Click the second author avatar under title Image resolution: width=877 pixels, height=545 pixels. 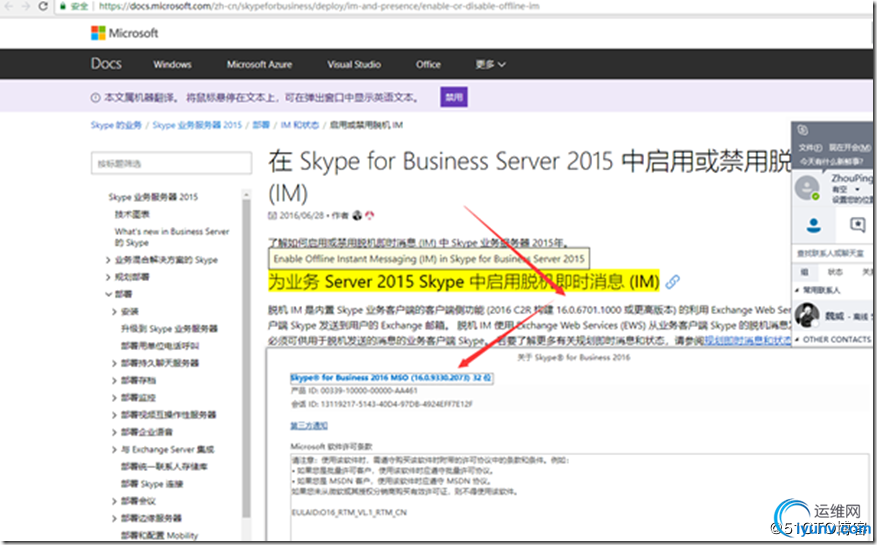(x=369, y=215)
